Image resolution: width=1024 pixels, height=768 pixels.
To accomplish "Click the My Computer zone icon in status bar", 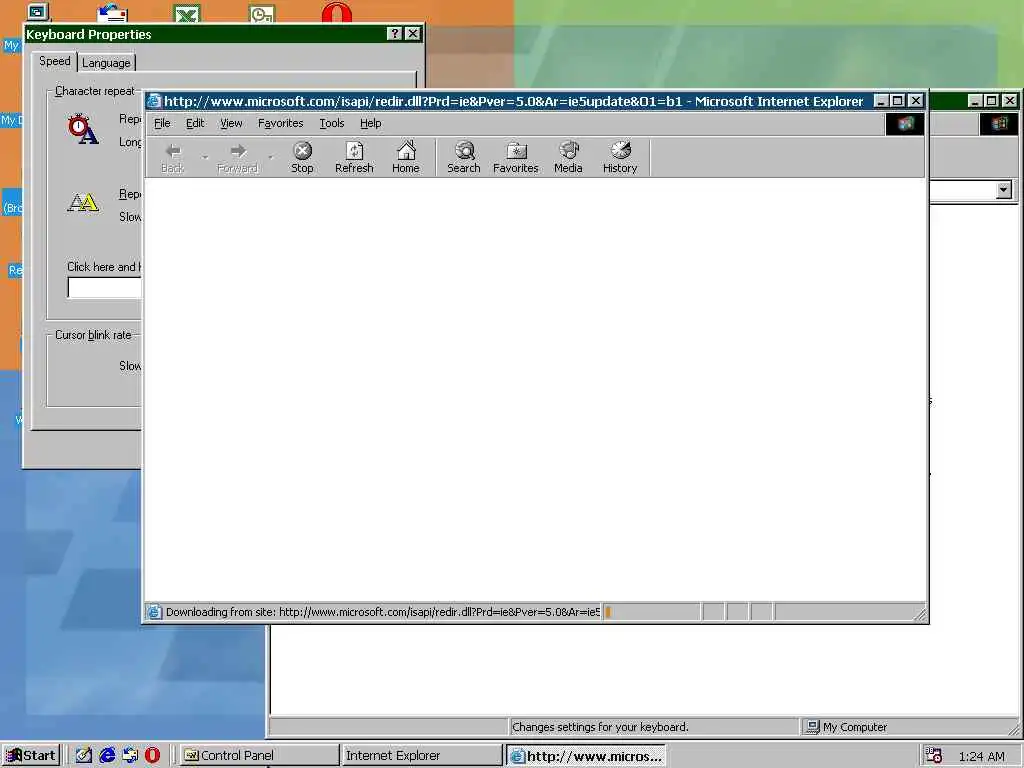I will pos(812,727).
